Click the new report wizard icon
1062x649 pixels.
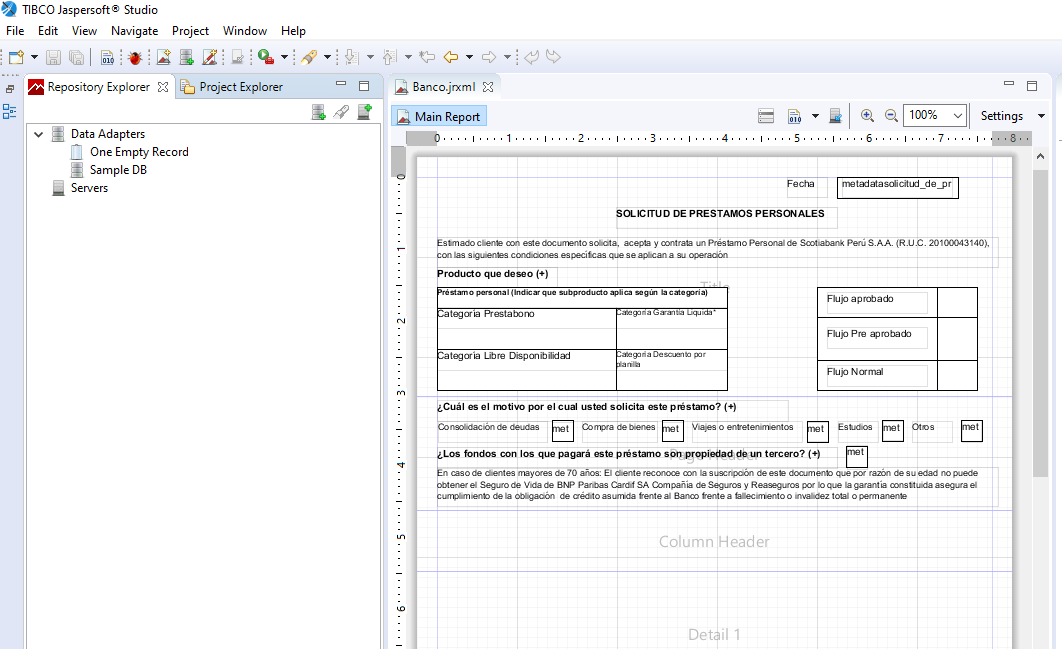point(163,58)
